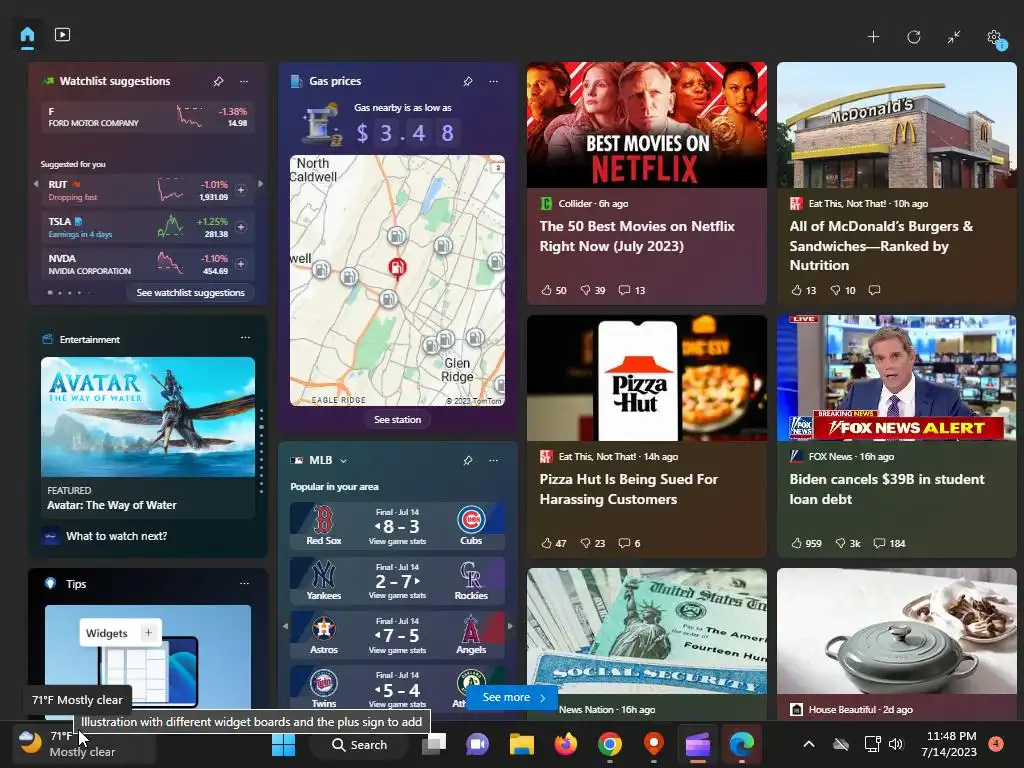Launch Google Chrome from taskbar
This screenshot has width=1024, height=768.
click(x=609, y=744)
